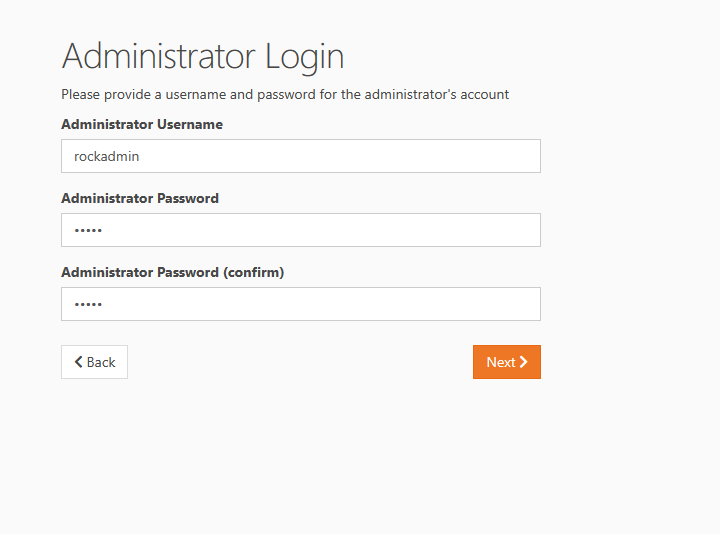This screenshot has height=534, width=720.
Task: Click the 'Please provide a username' instruction text
Action: pyautogui.click(x=285, y=95)
